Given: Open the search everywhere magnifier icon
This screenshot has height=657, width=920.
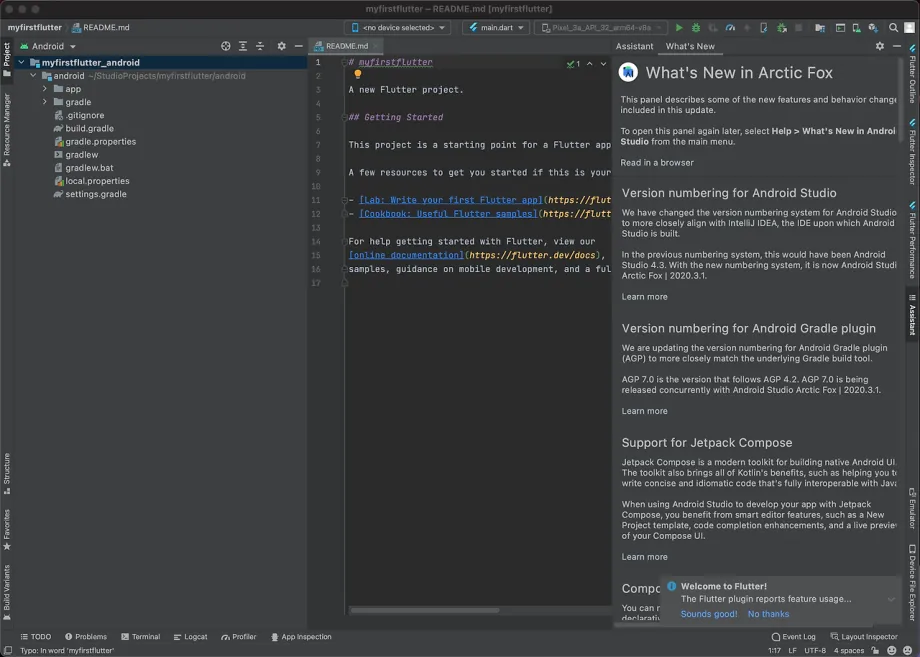Looking at the screenshot, I should tap(893, 28).
